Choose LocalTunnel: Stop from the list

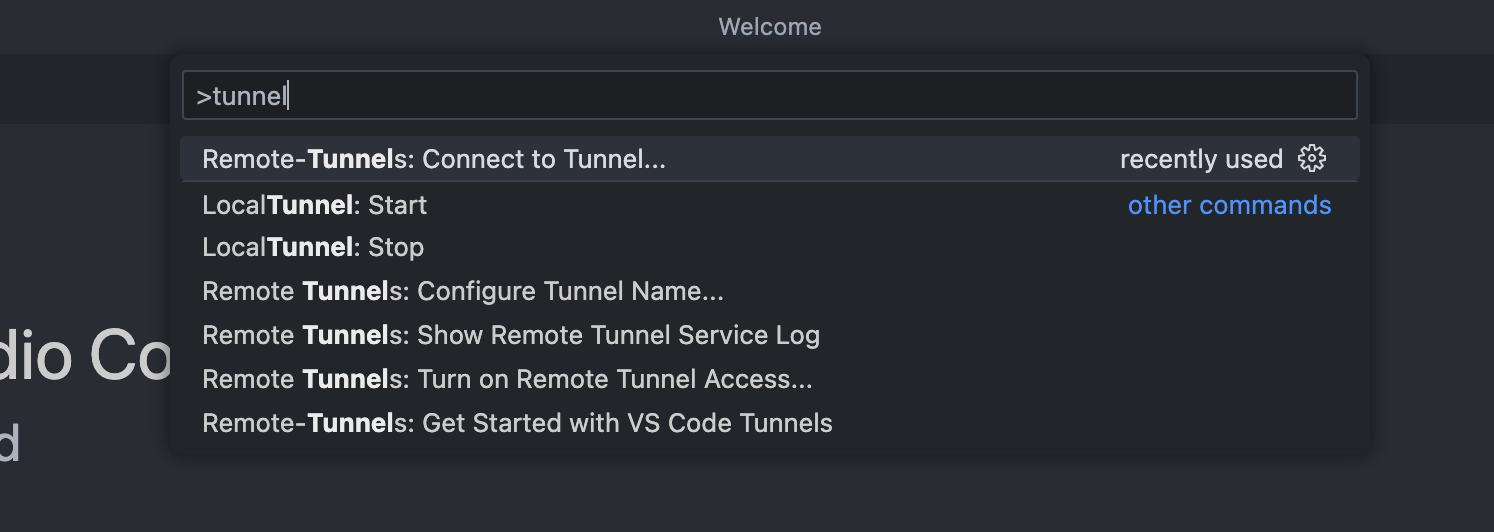click(x=313, y=247)
